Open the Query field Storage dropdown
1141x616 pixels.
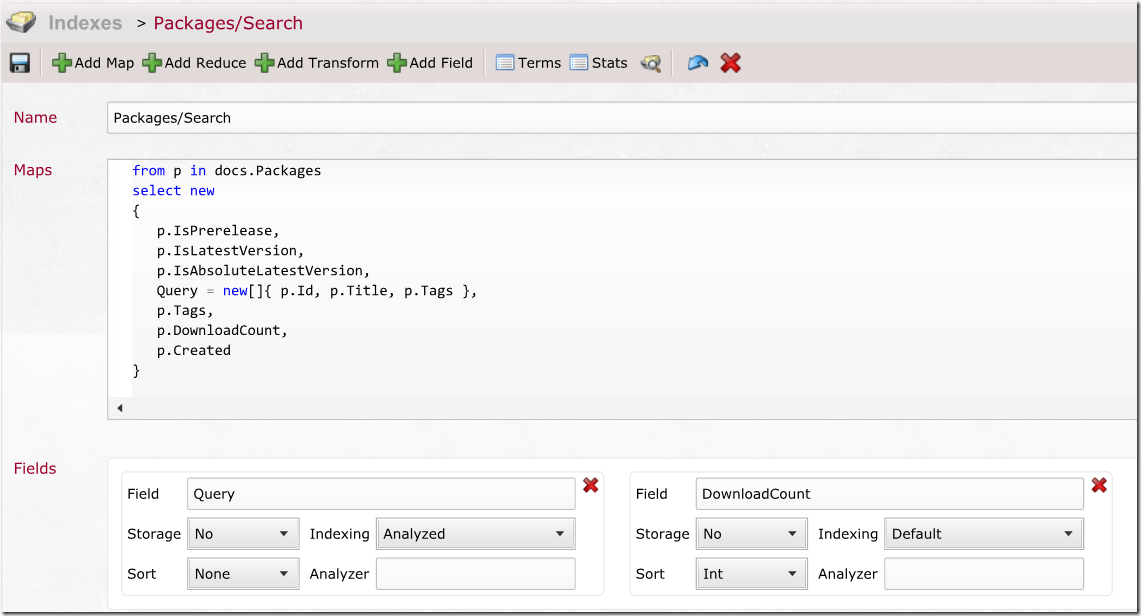243,534
